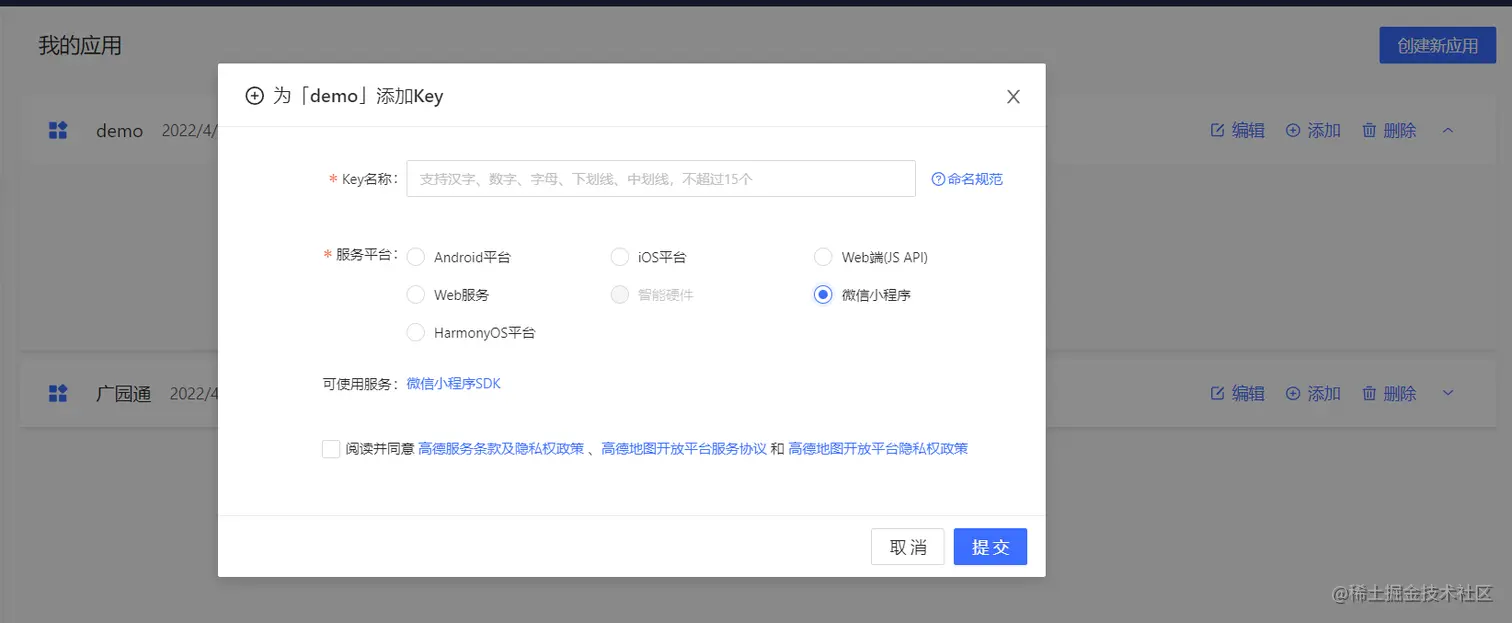
Task: Open 高德地图开放平台隐私权政策 link
Action: click(x=878, y=449)
